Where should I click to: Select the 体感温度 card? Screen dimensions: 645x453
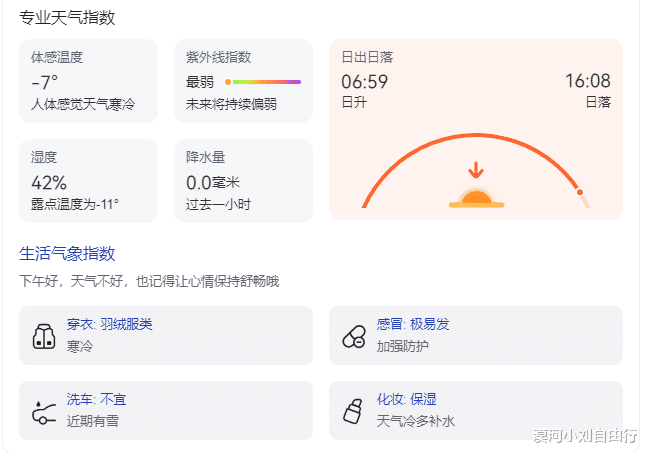[x=88, y=81]
